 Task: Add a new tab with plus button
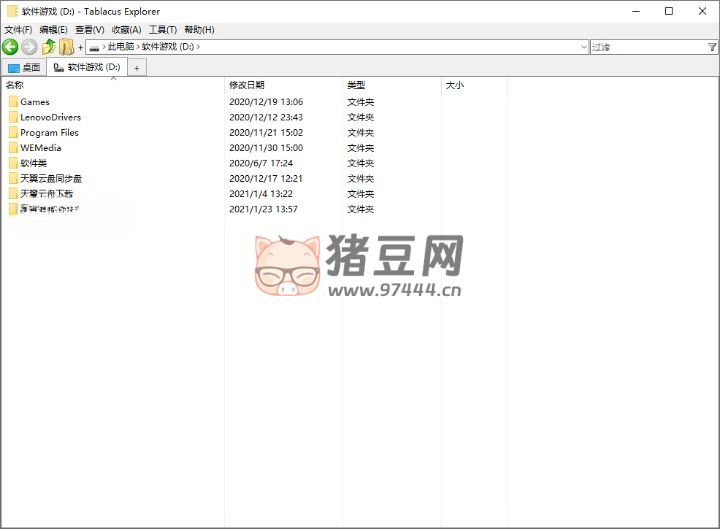tap(137, 68)
